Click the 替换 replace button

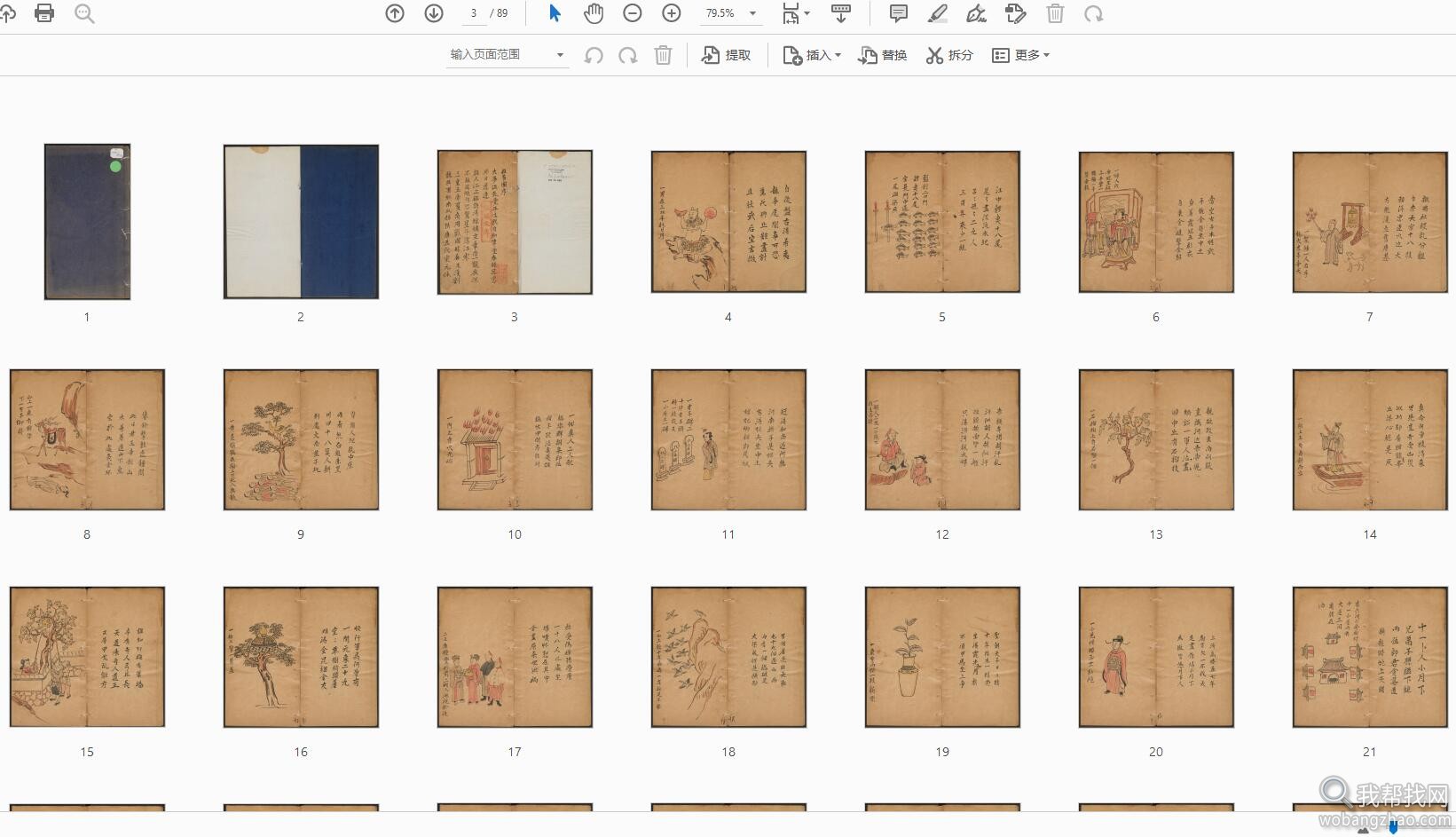coord(883,55)
